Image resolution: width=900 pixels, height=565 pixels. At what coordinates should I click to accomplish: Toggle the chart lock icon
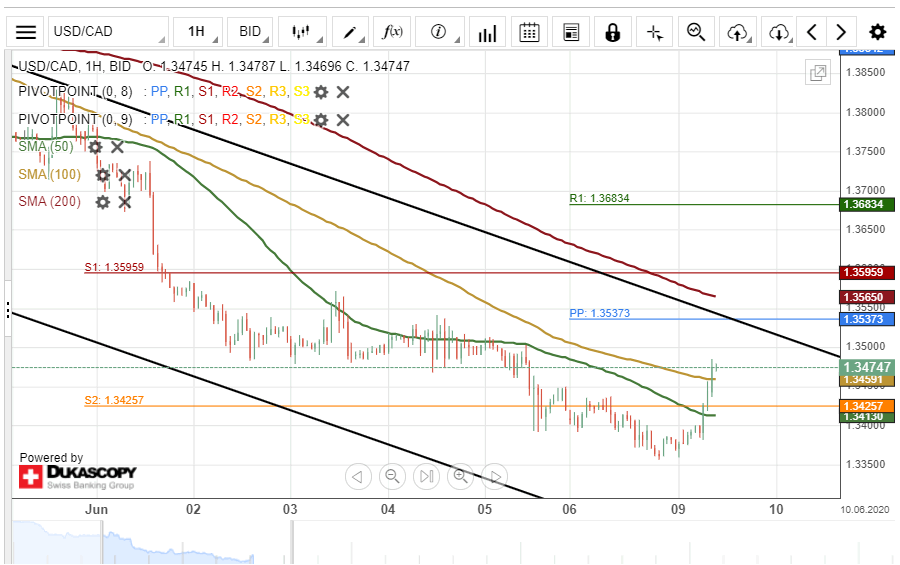tap(613, 32)
